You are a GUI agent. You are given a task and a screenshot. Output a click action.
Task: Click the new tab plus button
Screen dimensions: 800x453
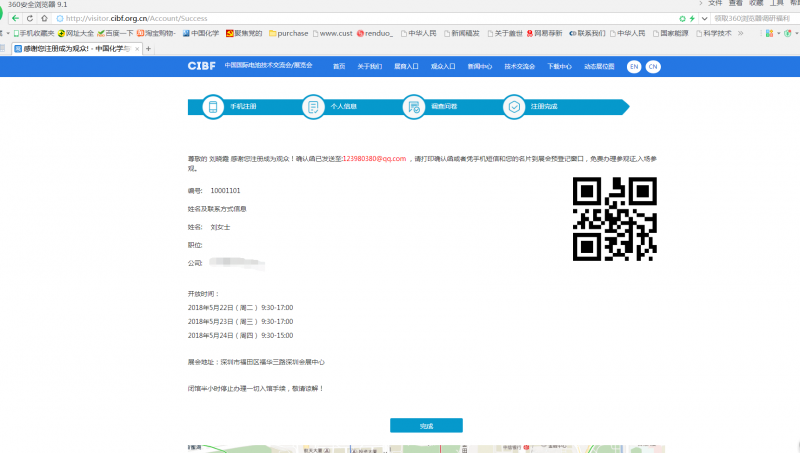pyautogui.click(x=149, y=48)
